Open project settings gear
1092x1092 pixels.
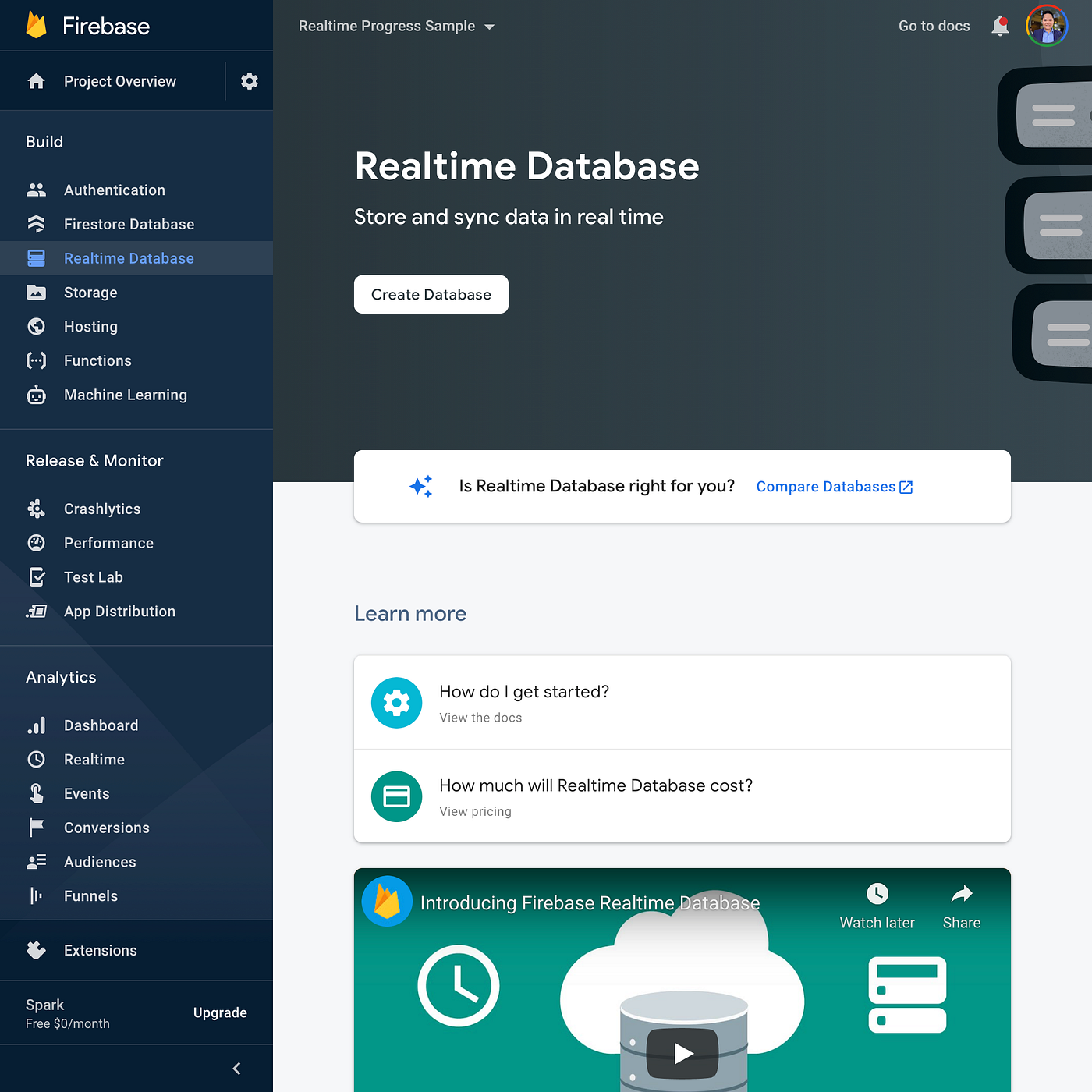coord(250,80)
